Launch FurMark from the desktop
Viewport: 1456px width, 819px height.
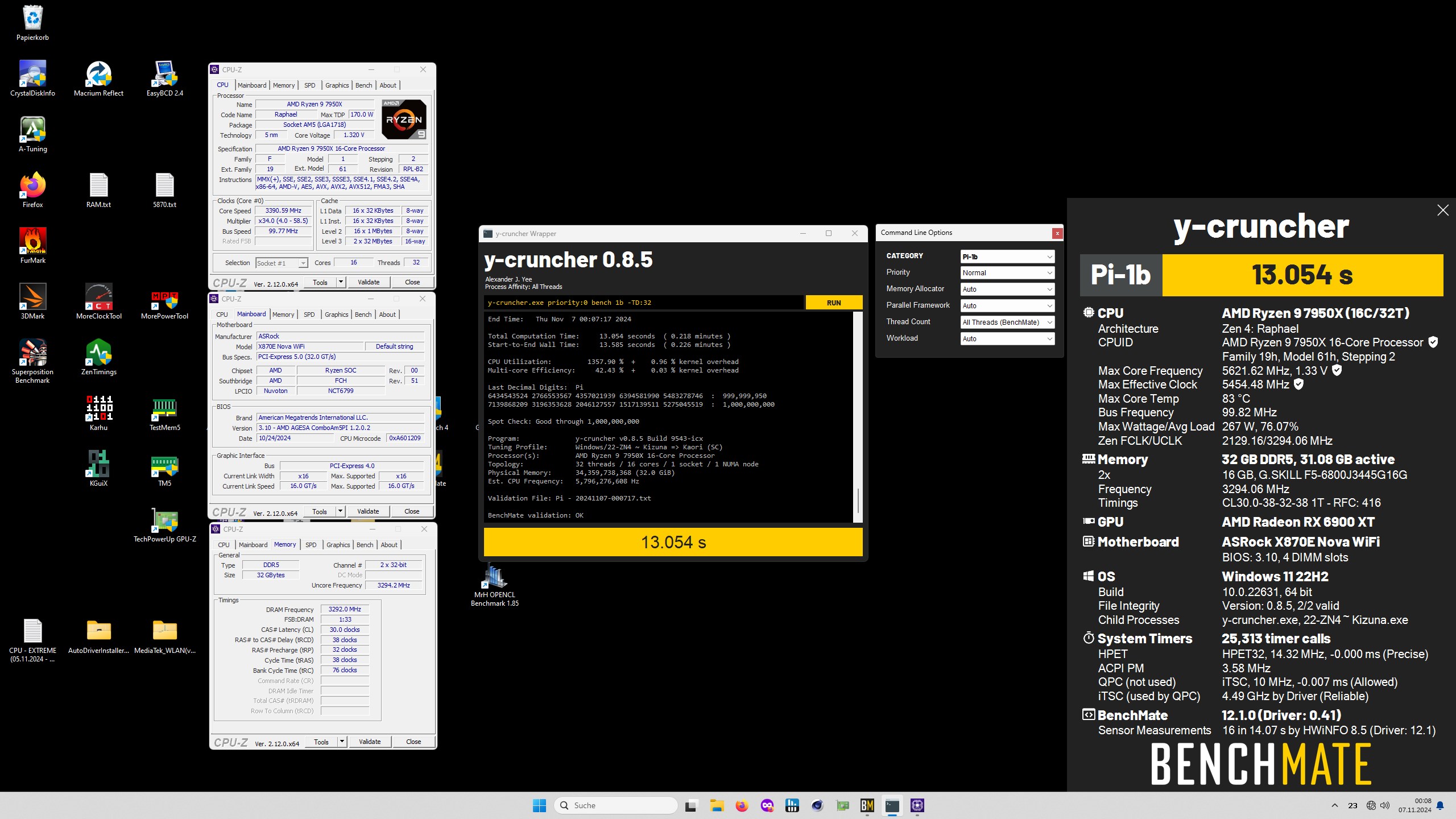pyautogui.click(x=32, y=246)
